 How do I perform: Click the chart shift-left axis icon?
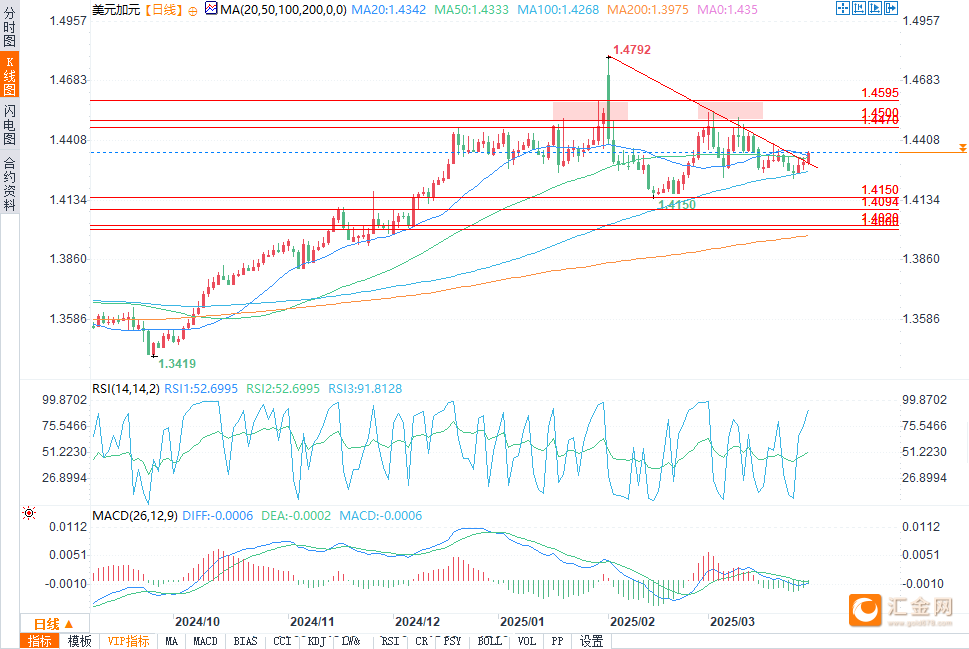click(858, 8)
